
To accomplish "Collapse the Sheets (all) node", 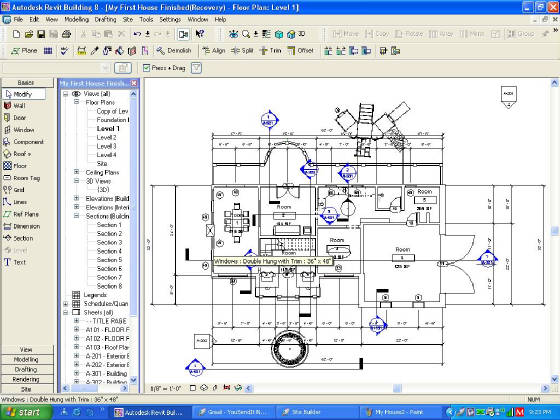I will pos(66,312).
